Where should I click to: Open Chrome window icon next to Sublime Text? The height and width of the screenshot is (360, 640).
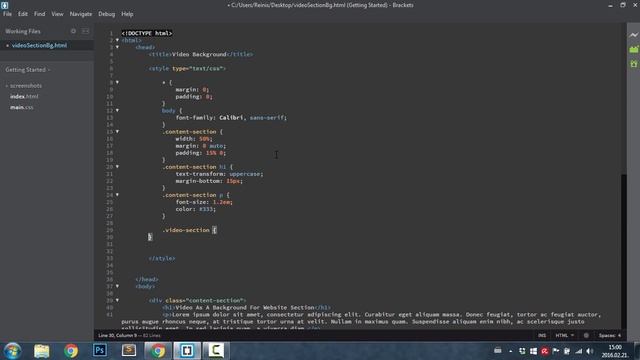tap(158, 351)
